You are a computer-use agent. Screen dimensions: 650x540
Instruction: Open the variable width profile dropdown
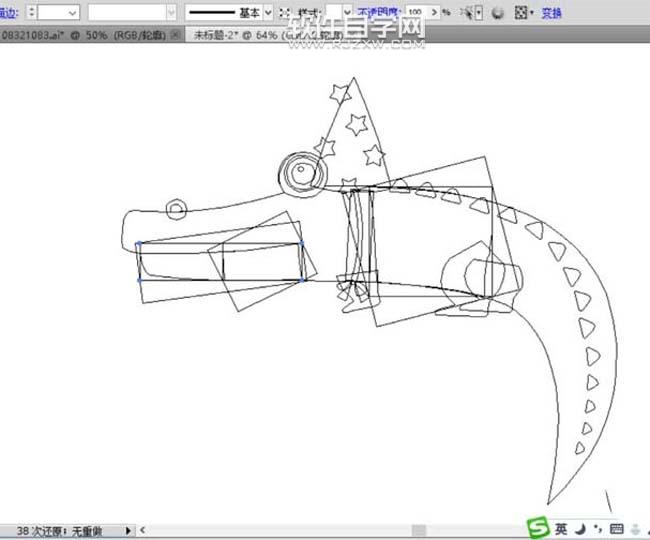pyautogui.click(x=170, y=13)
